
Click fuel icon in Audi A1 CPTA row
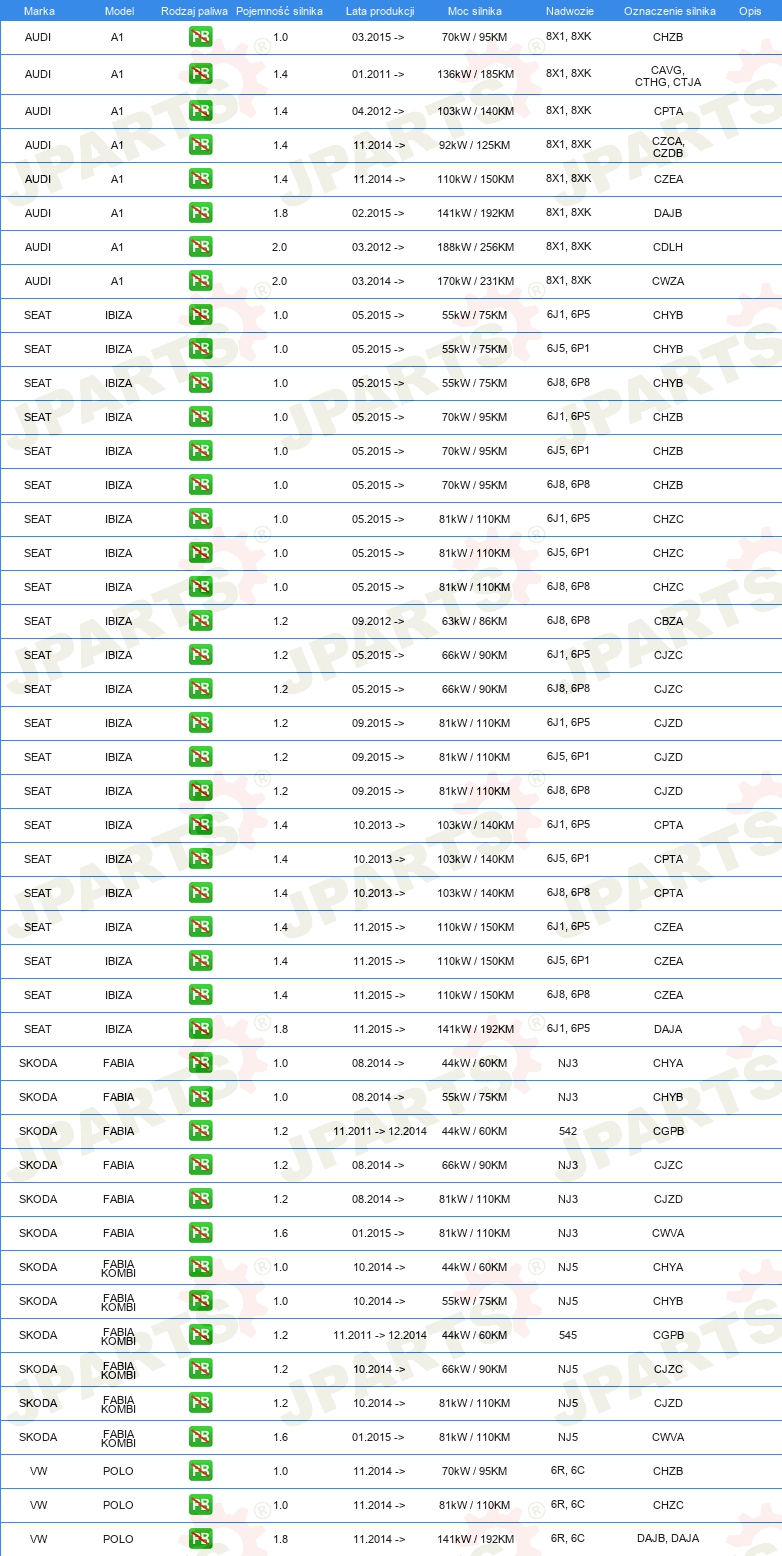200,111
